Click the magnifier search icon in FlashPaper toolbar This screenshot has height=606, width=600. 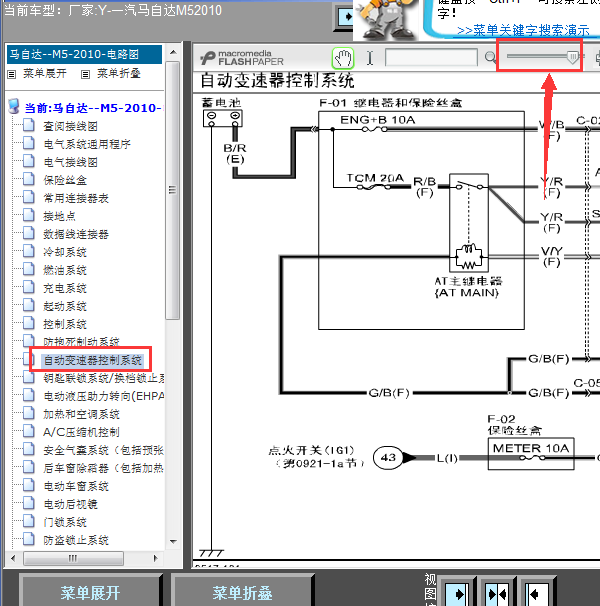[x=490, y=58]
